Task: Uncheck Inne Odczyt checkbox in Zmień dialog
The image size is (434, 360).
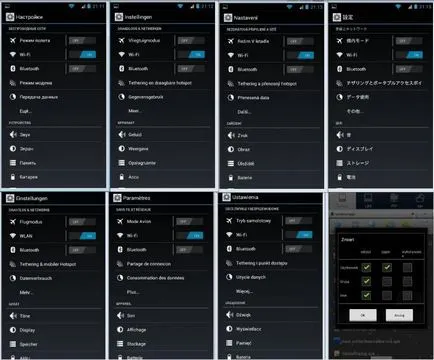Action: [x=366, y=295]
